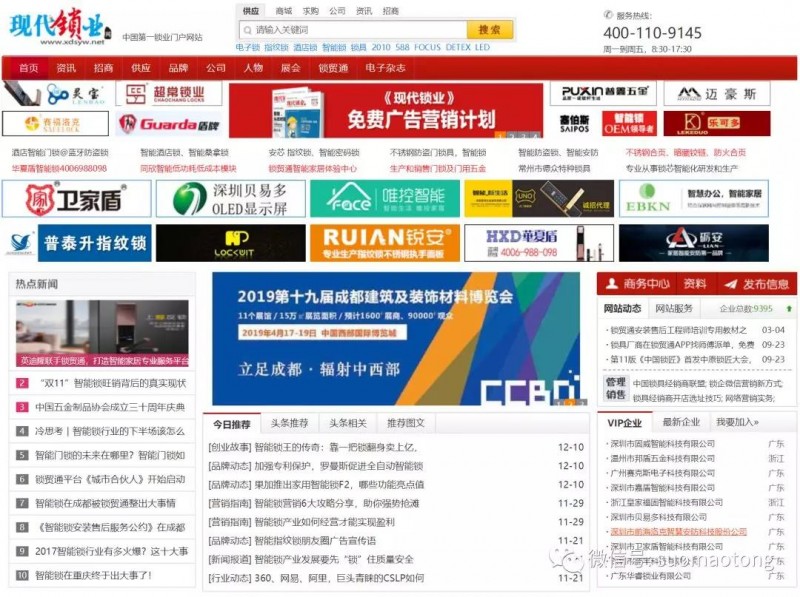This screenshot has height=597, width=800.
Task: Click the 普泰升指纹锁 logo banner
Action: [x=76, y=243]
